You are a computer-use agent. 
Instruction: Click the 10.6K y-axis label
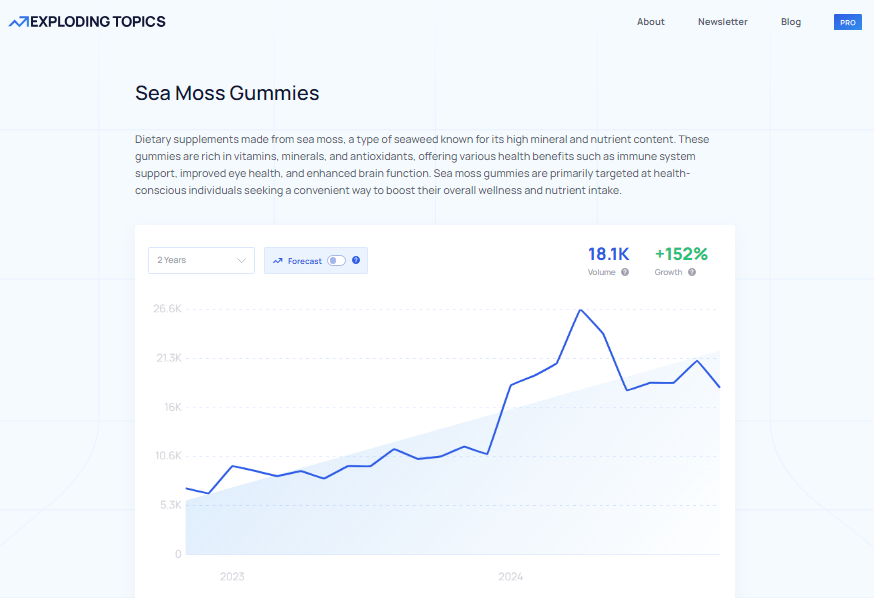click(168, 456)
